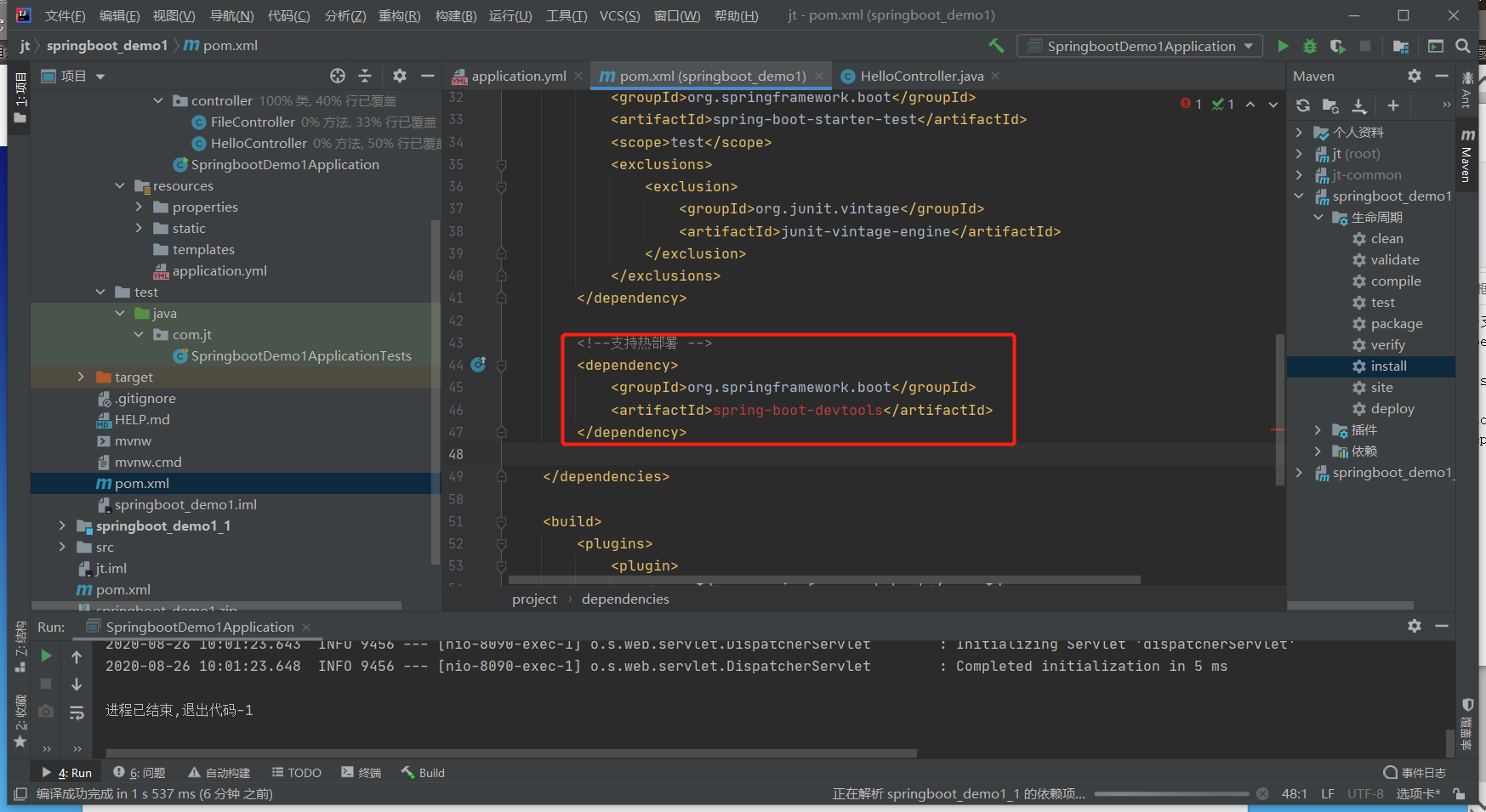Open Run panel gear settings
Screen dimensions: 1486x812
tap(1415, 626)
